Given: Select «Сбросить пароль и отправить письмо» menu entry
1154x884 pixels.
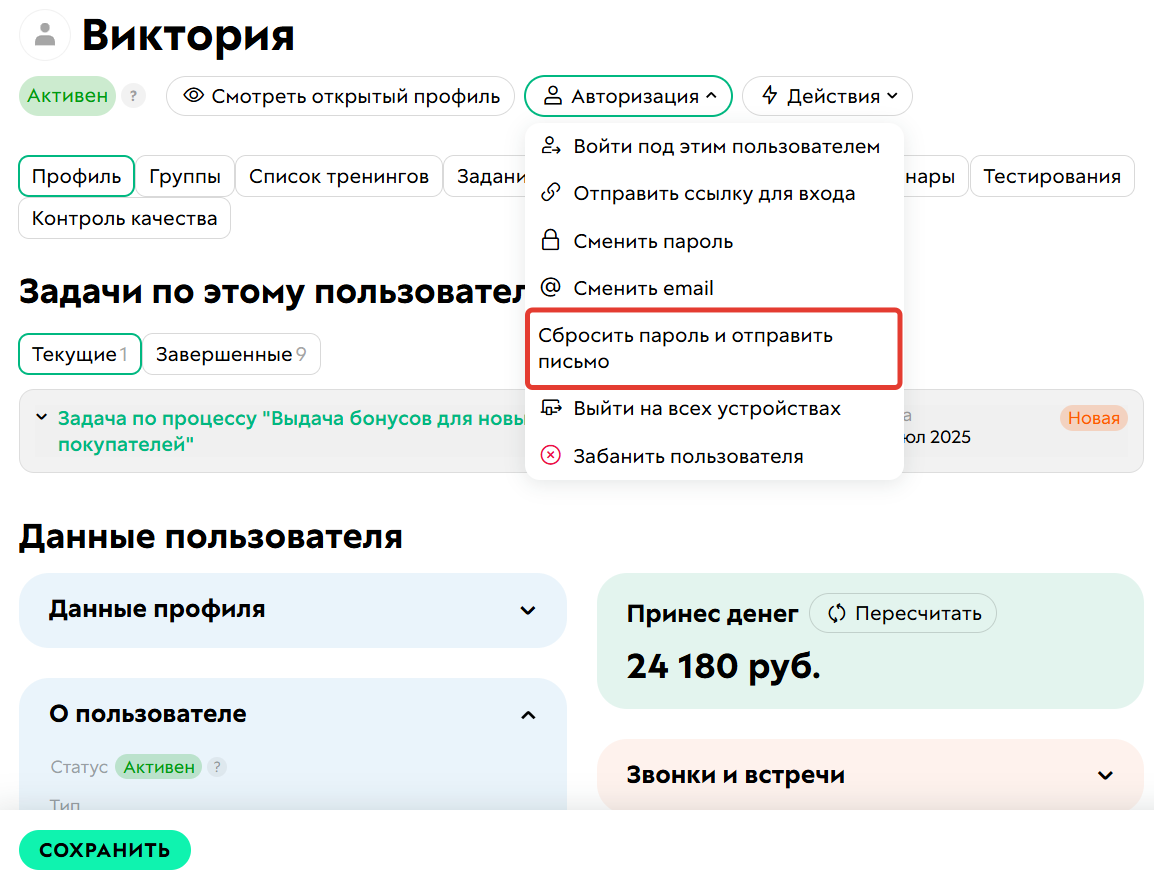Looking at the screenshot, I should click(711, 347).
